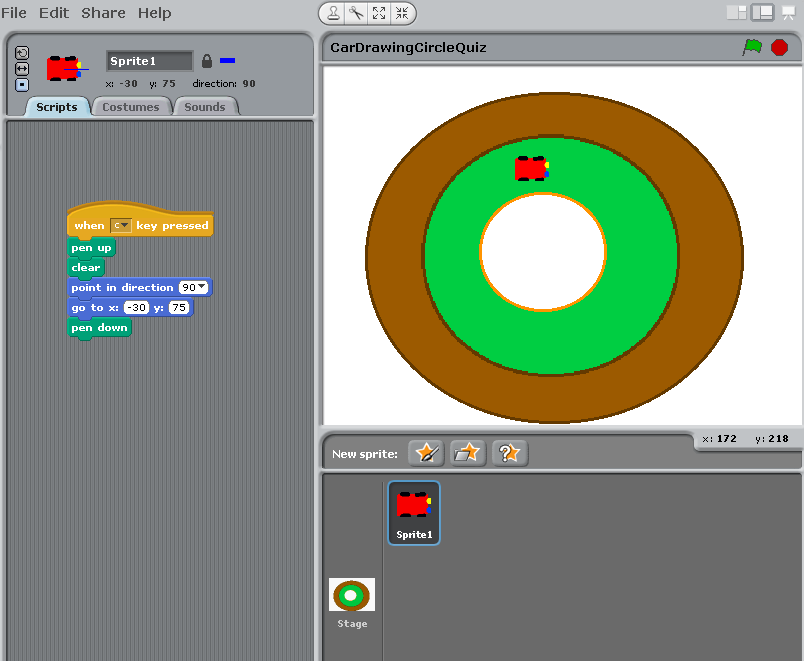Click the red car sprite on stage
The width and height of the screenshot is (804, 661).
tap(532, 168)
